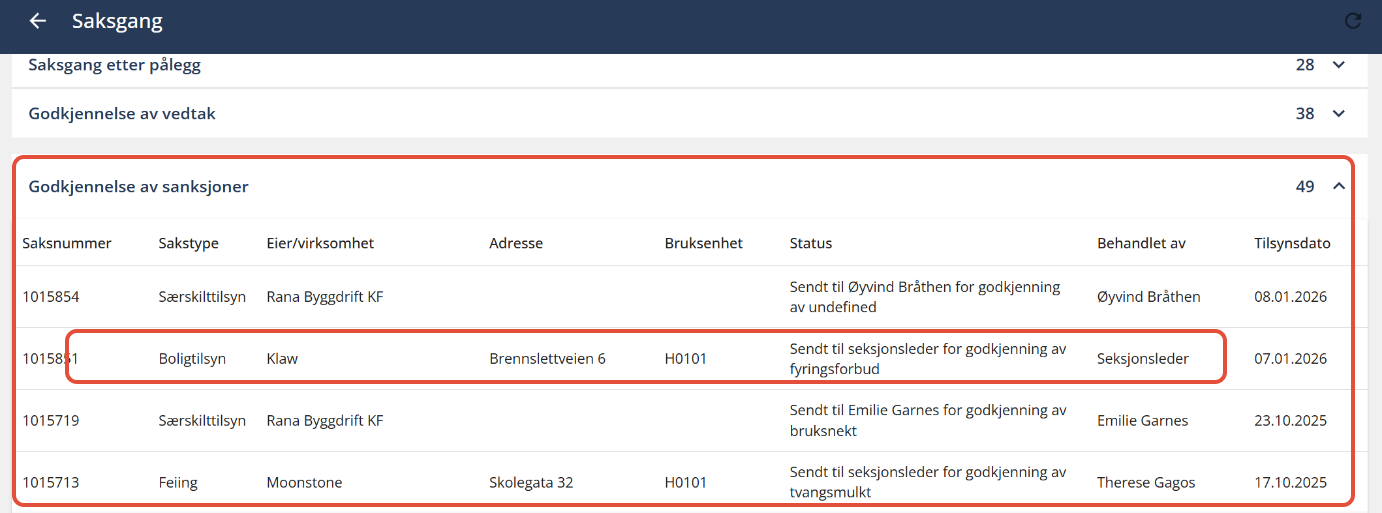Click the count 38 for Godkjennelse av vedtak
Viewport: 1382px width, 513px height.
[1305, 114]
